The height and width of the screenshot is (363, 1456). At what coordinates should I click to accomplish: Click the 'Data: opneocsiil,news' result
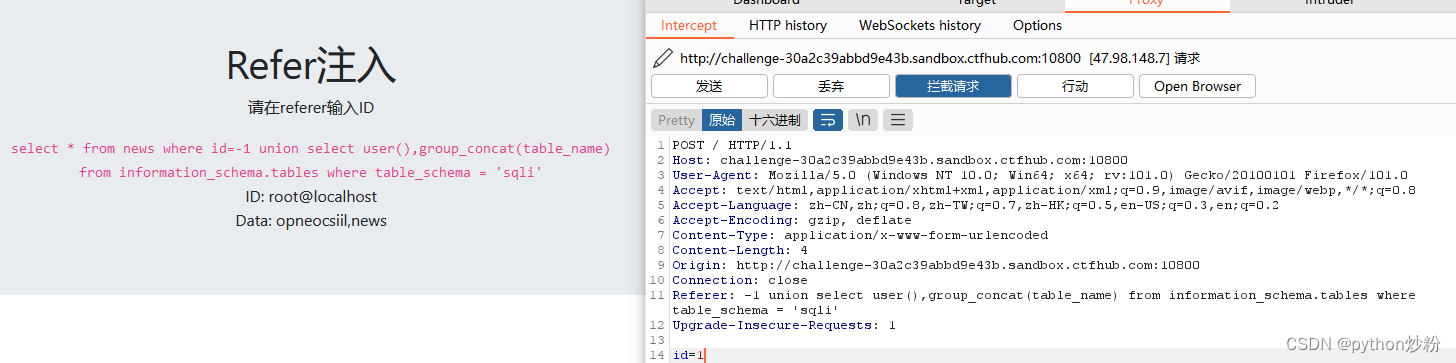[x=311, y=220]
